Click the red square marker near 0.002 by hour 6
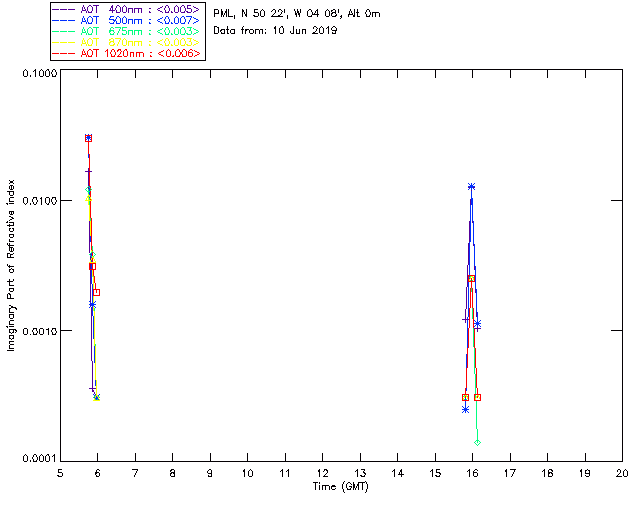The image size is (640, 512). pos(96,292)
